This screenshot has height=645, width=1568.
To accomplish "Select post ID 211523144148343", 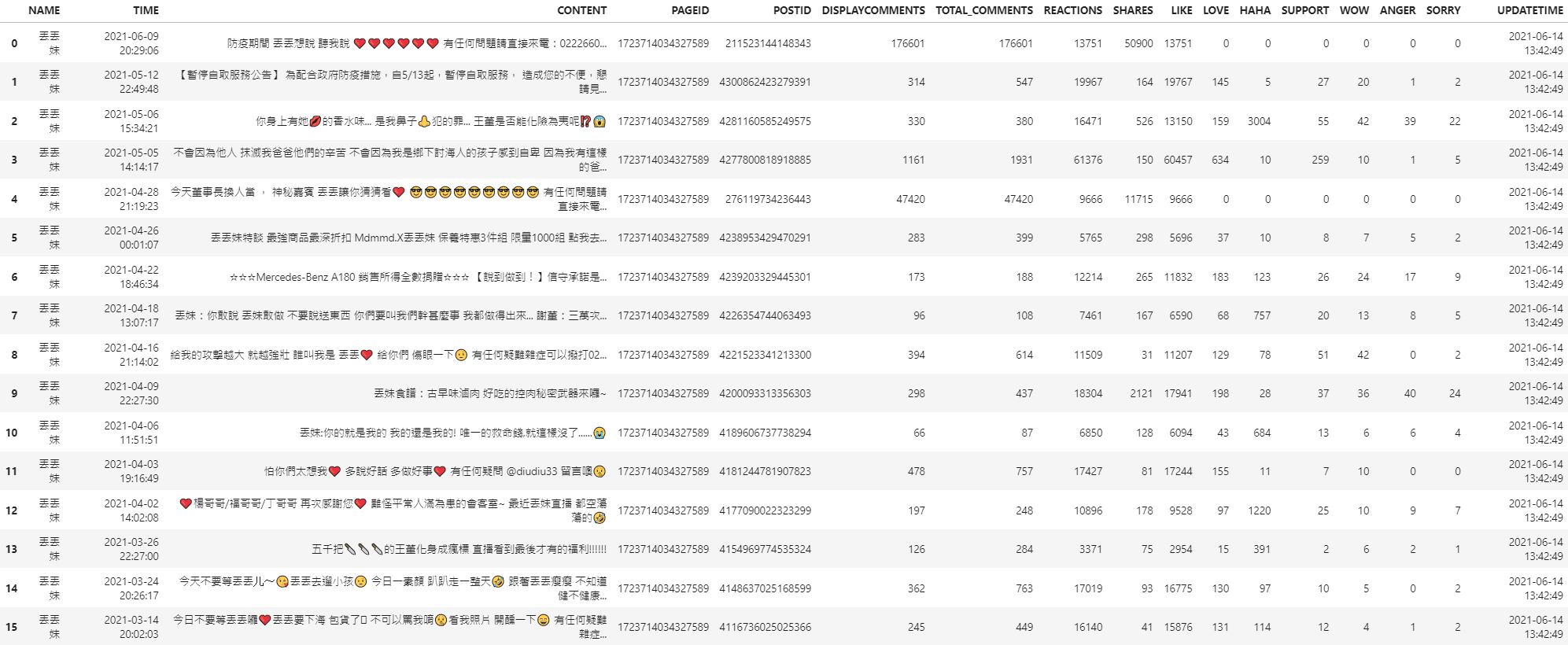I will point(768,43).
